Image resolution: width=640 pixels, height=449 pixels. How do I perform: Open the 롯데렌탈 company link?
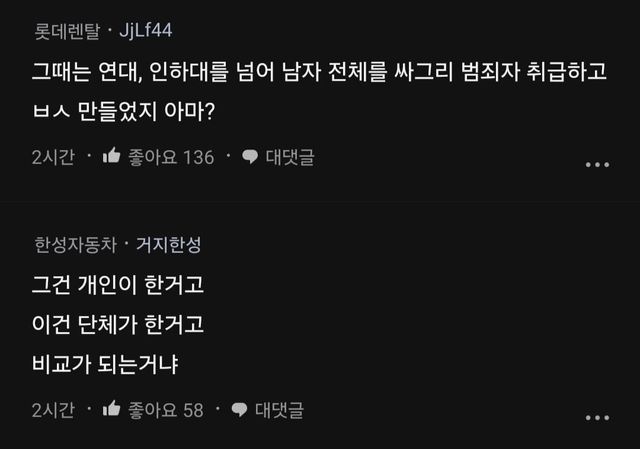67,31
